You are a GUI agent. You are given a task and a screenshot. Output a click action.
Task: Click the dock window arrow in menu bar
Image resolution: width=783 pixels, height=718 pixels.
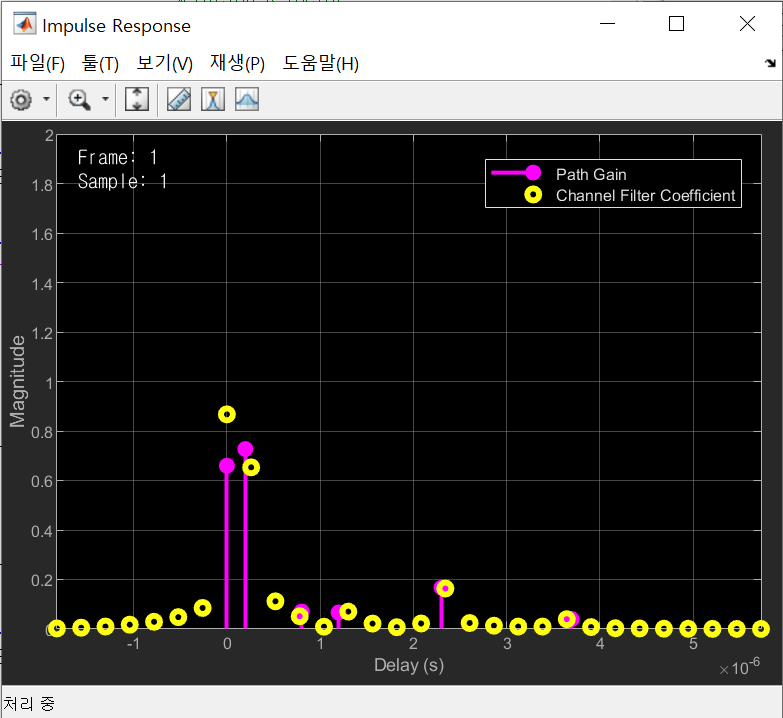point(770,63)
